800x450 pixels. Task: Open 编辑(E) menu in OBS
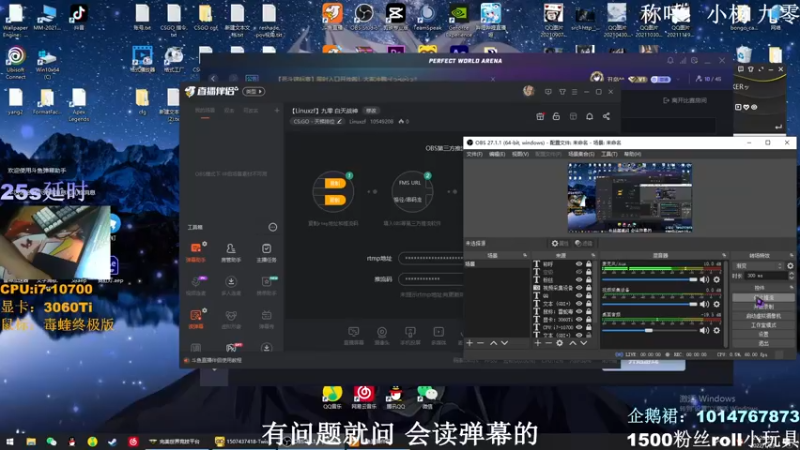(x=497, y=154)
